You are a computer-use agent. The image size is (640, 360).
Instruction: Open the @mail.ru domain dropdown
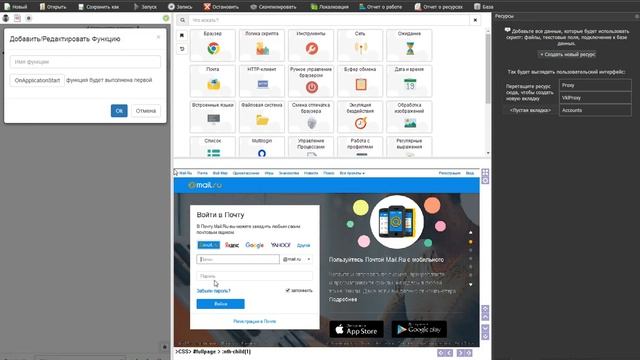[297, 259]
